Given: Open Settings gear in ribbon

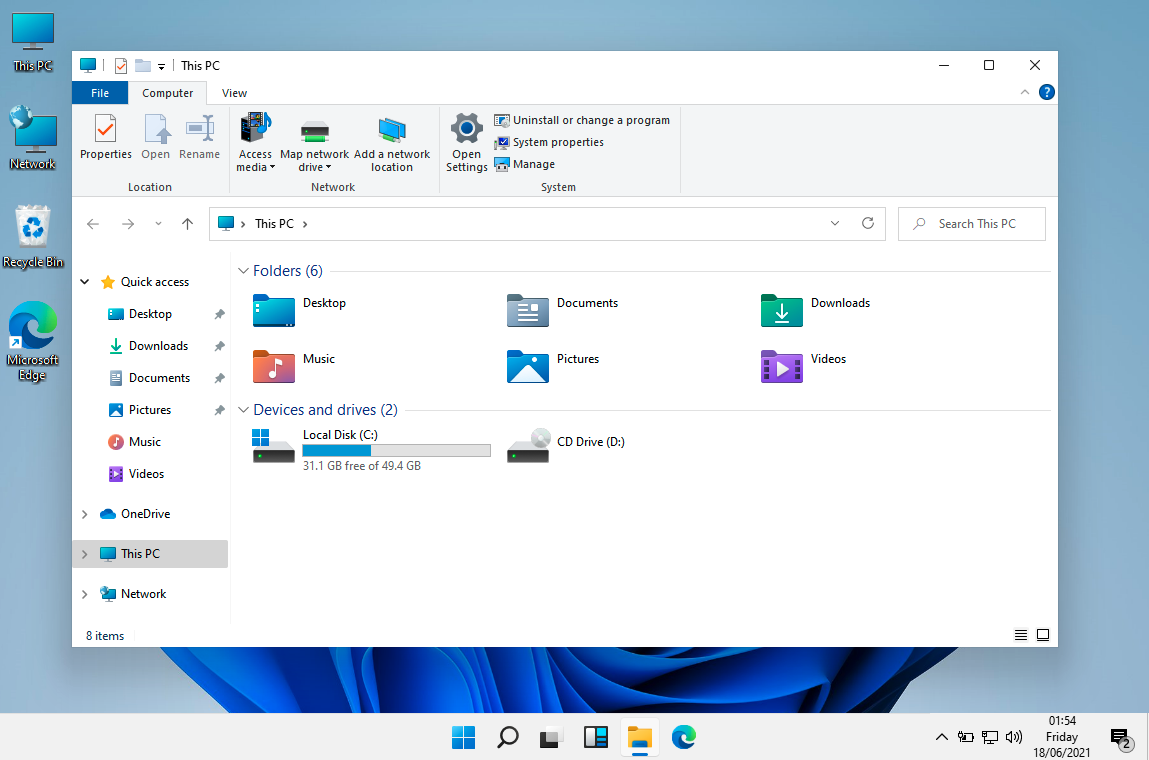Looking at the screenshot, I should (467, 130).
